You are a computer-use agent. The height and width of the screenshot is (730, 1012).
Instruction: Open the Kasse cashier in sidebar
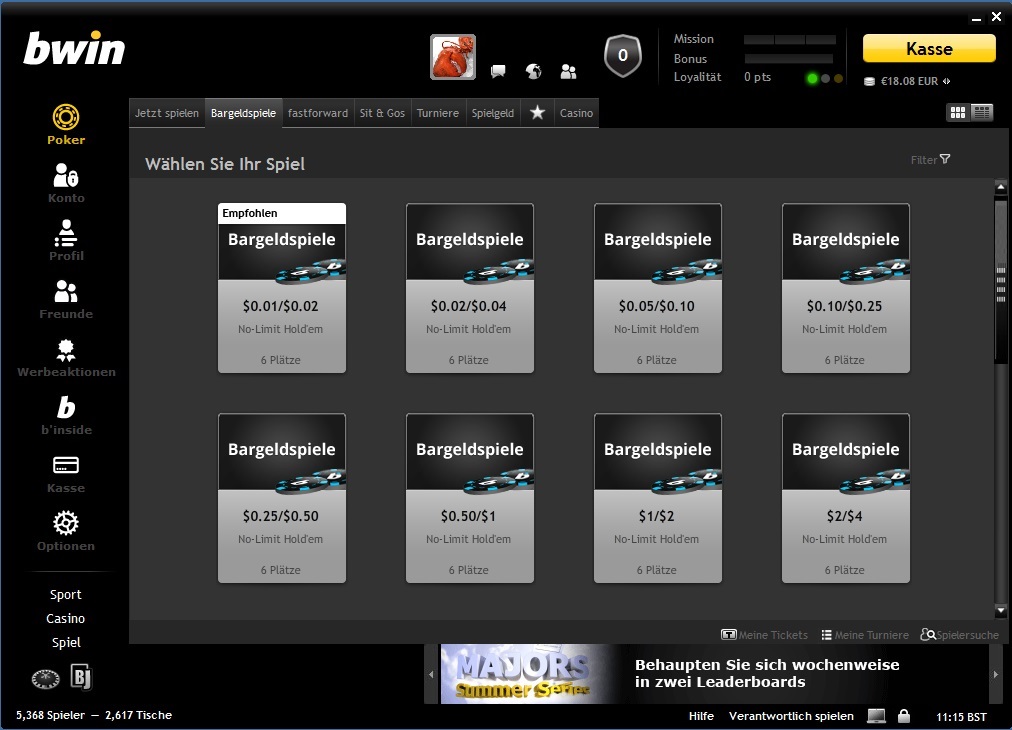66,474
